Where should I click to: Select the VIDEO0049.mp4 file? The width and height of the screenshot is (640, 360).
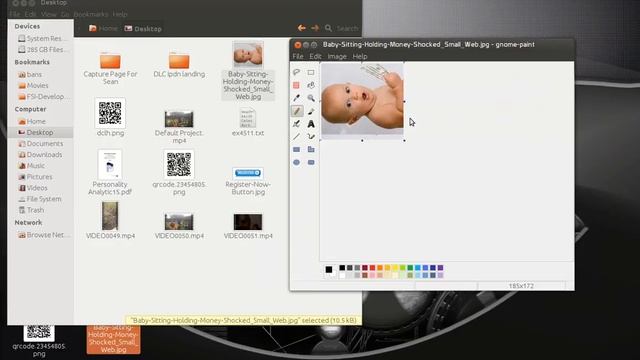[110, 221]
